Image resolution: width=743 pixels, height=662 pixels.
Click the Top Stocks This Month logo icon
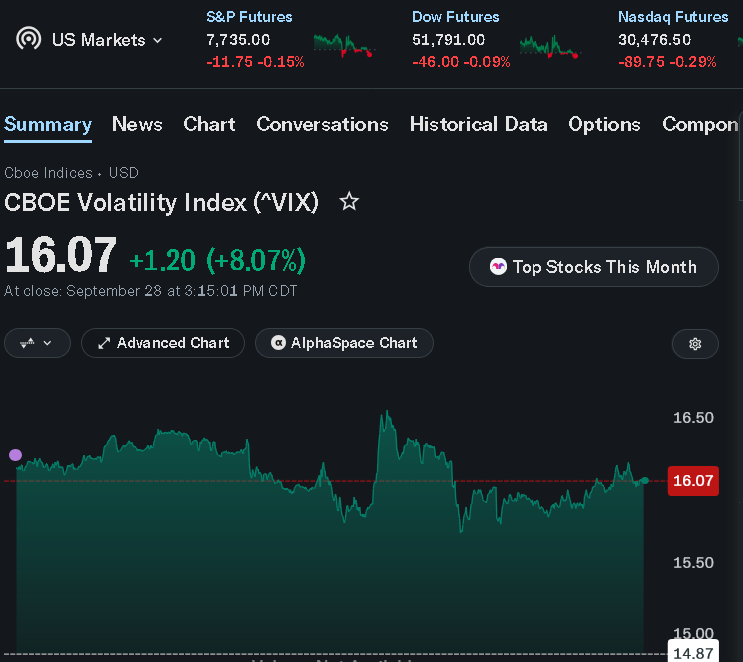click(498, 267)
